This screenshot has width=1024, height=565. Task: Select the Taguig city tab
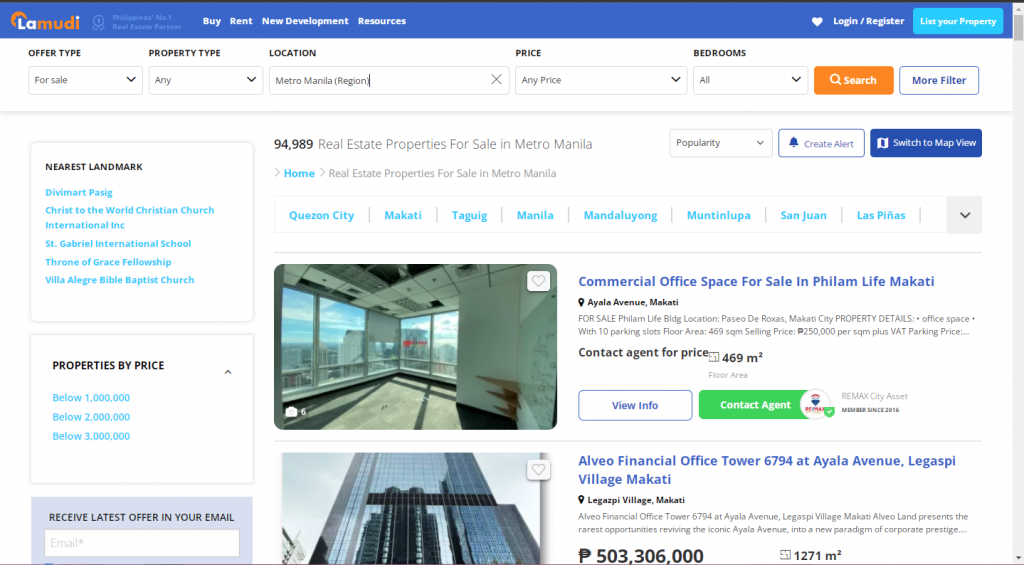coord(470,215)
